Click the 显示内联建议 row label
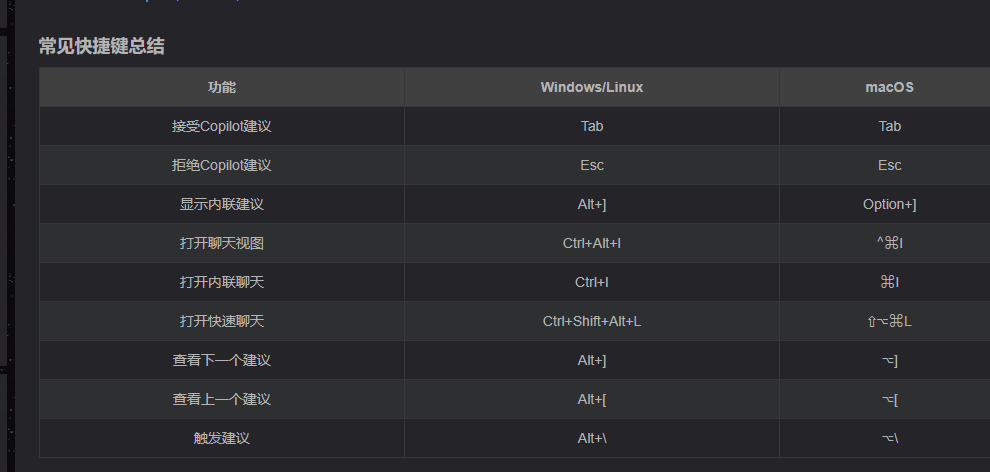 [x=222, y=204]
